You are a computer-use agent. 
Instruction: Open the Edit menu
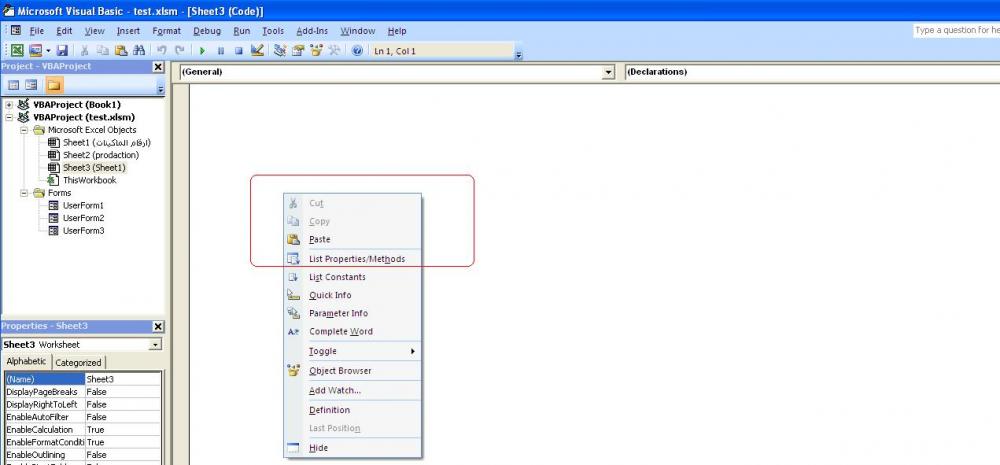(x=64, y=31)
